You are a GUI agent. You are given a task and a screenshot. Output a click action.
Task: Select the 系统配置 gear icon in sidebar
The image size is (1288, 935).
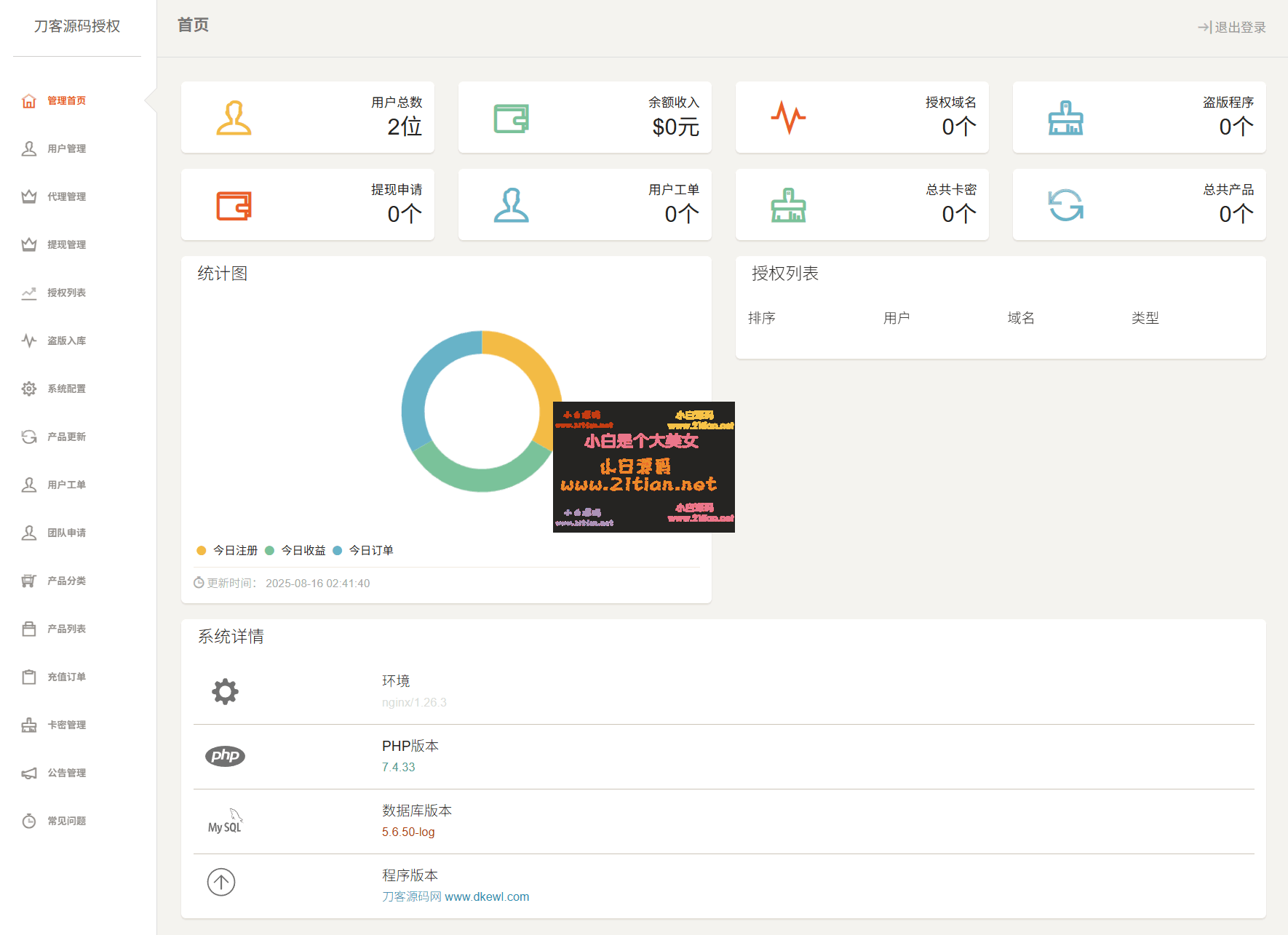pyautogui.click(x=29, y=388)
